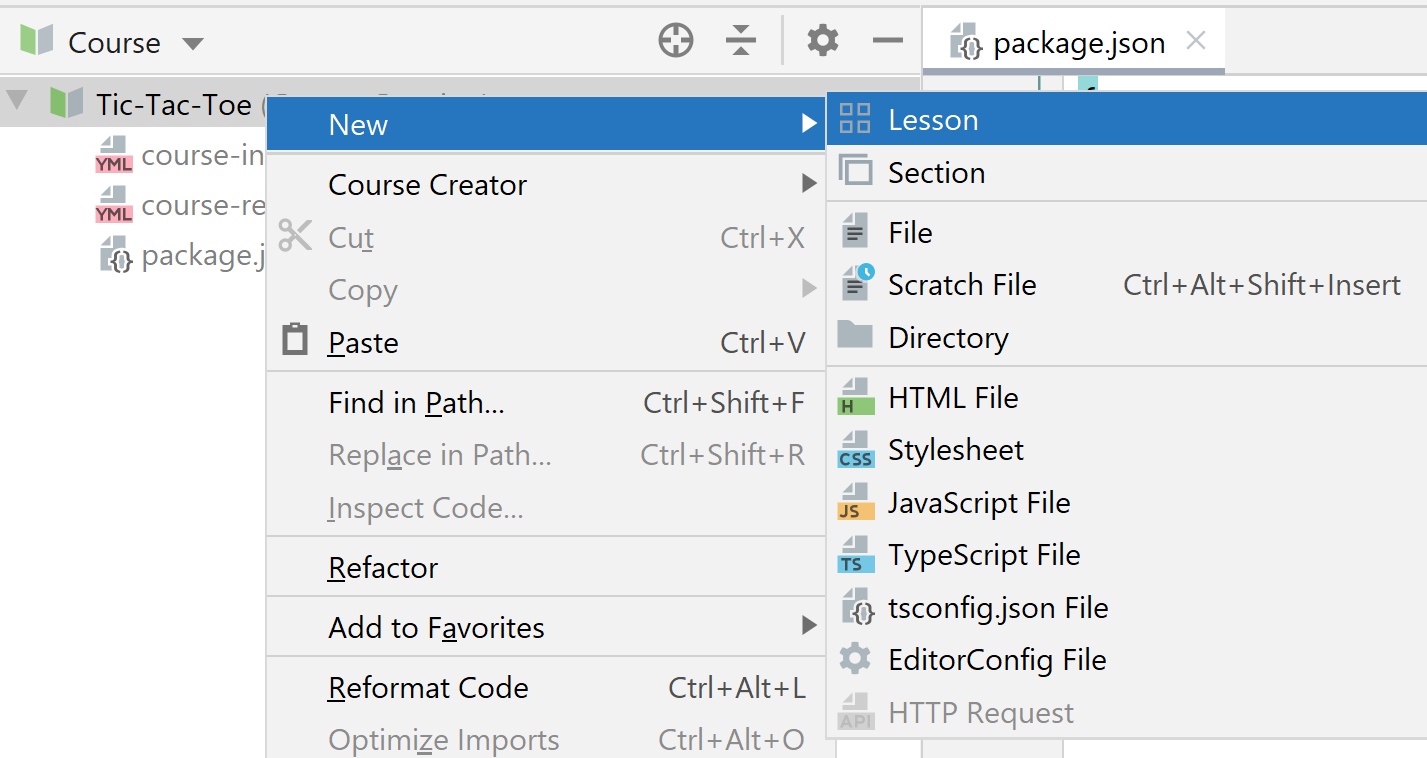Choose JavaScript File menu entry
The height and width of the screenshot is (758, 1427).
point(978,502)
